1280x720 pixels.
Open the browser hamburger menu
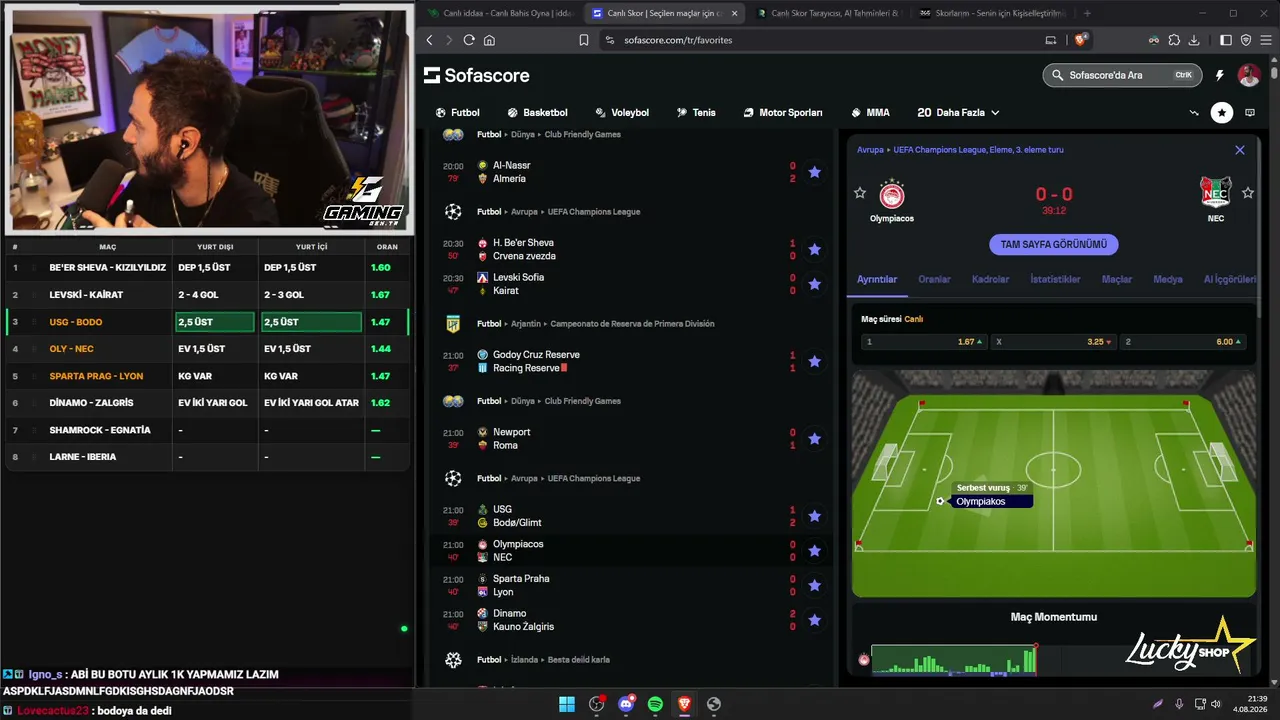pos(1264,40)
